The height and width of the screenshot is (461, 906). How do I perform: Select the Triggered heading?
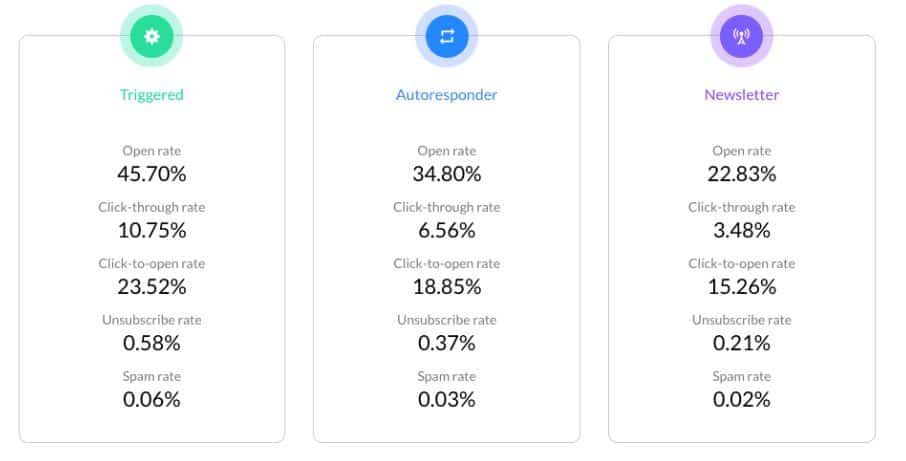tap(151, 95)
